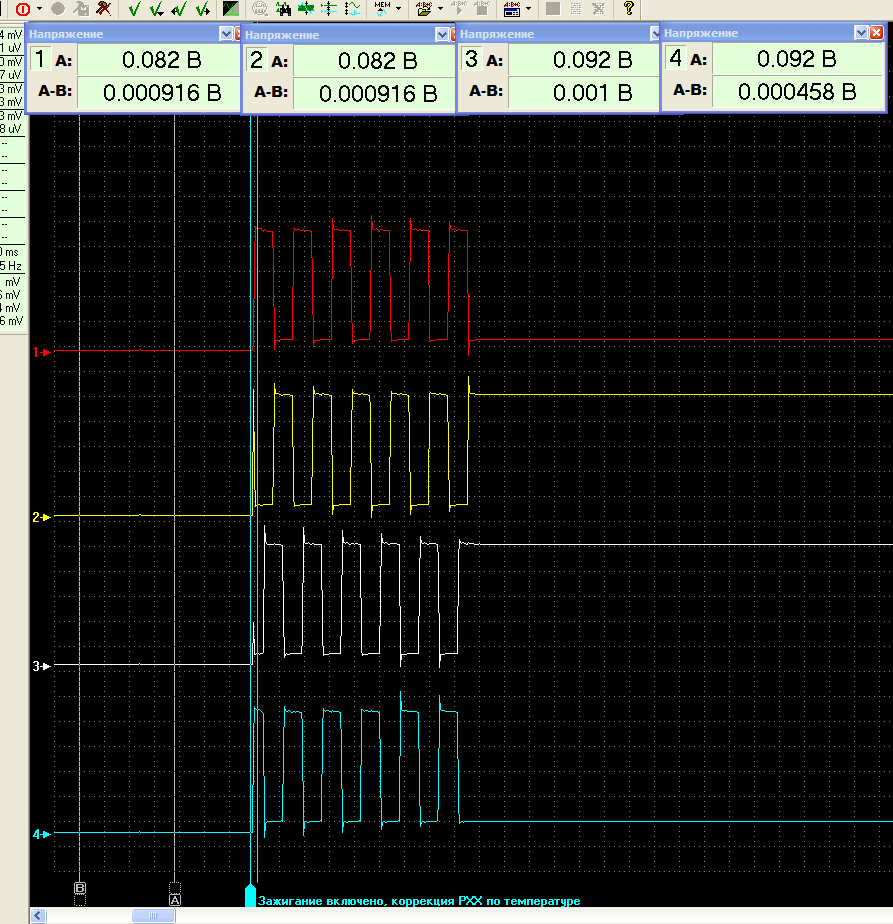Image resolution: width=893 pixels, height=924 pixels.
Task: Click the horizontal scrollbar left arrow
Action: pyautogui.click(x=38, y=915)
